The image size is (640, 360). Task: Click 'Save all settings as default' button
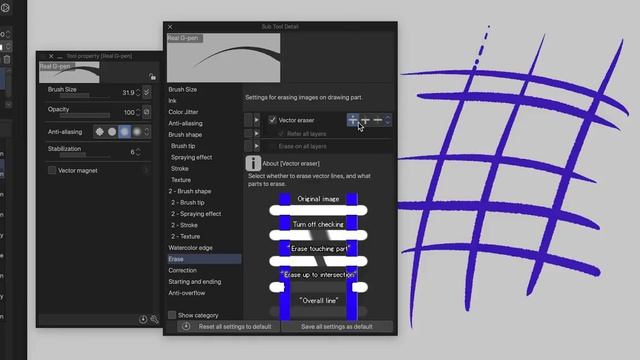click(x=337, y=327)
